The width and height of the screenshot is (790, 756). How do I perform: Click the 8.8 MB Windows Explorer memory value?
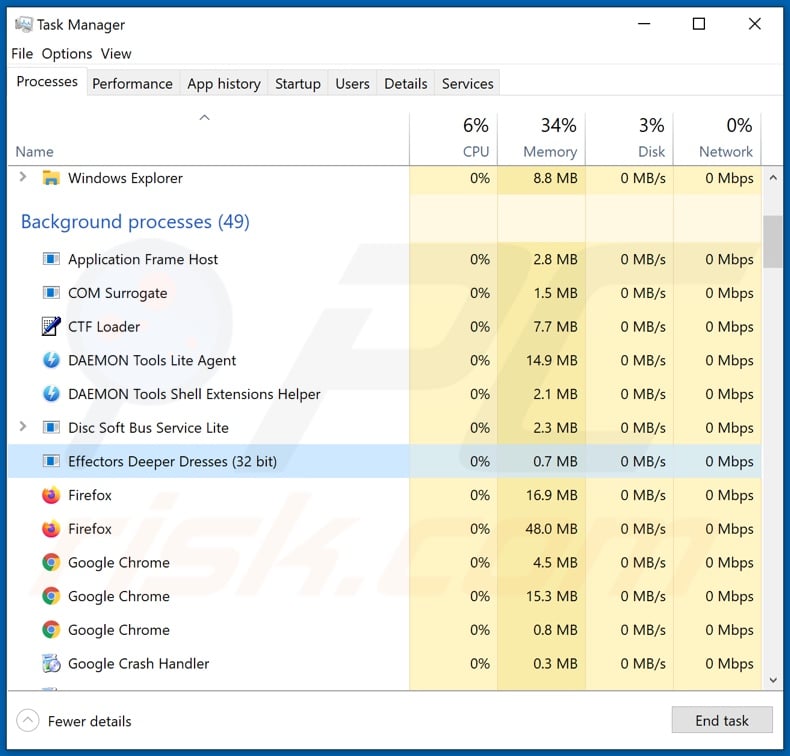click(x=555, y=178)
